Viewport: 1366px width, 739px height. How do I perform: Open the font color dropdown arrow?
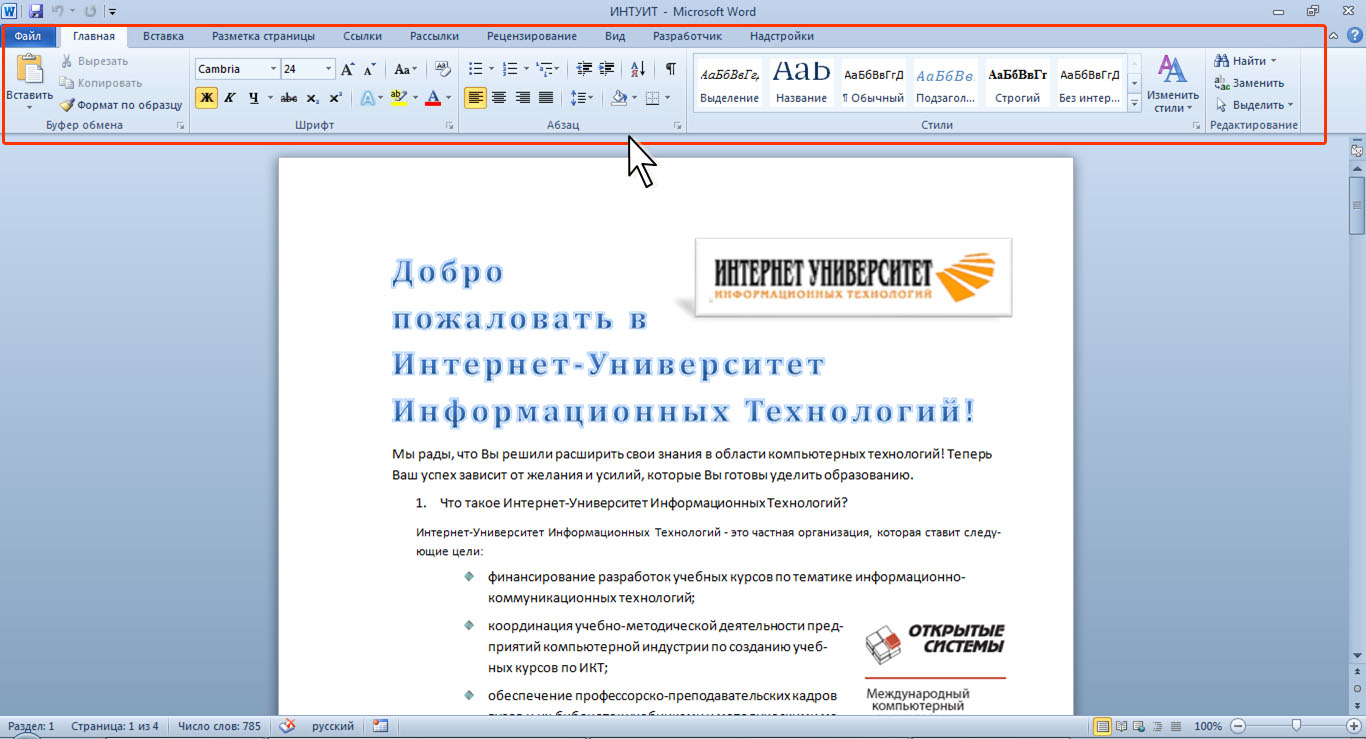click(x=448, y=97)
